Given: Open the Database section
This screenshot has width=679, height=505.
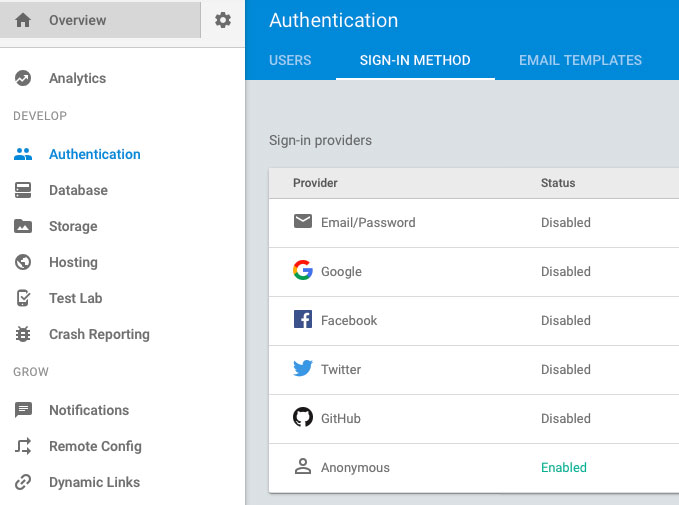Looking at the screenshot, I should point(78,190).
